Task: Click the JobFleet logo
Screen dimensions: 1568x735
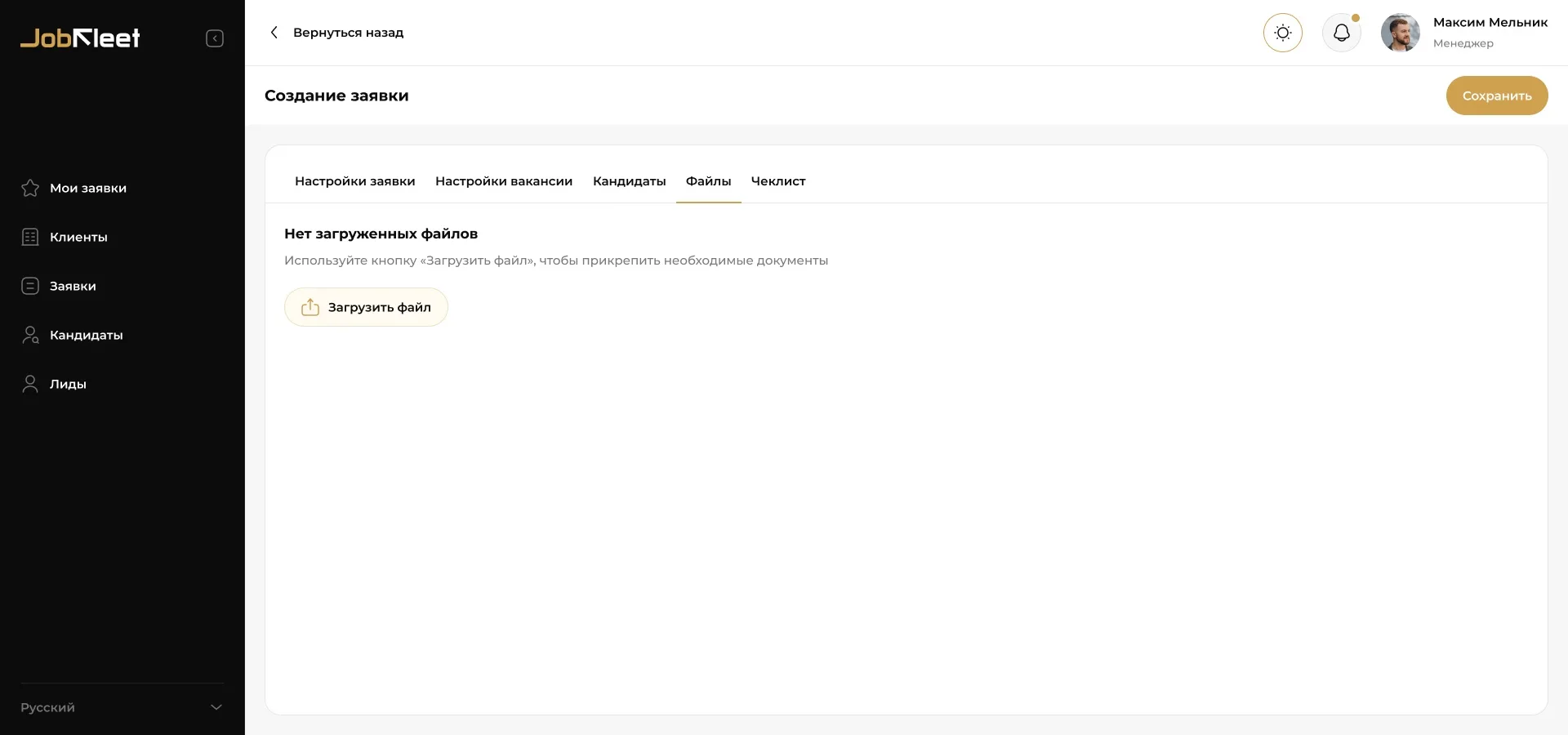Action: (80, 38)
